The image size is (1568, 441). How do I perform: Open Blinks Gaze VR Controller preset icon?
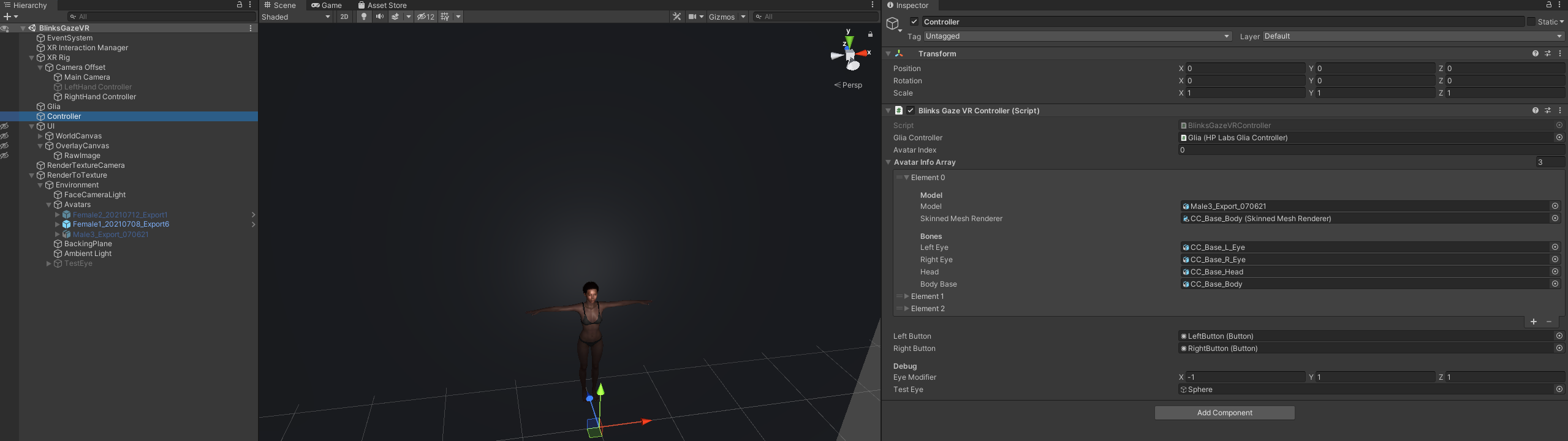(1548, 111)
